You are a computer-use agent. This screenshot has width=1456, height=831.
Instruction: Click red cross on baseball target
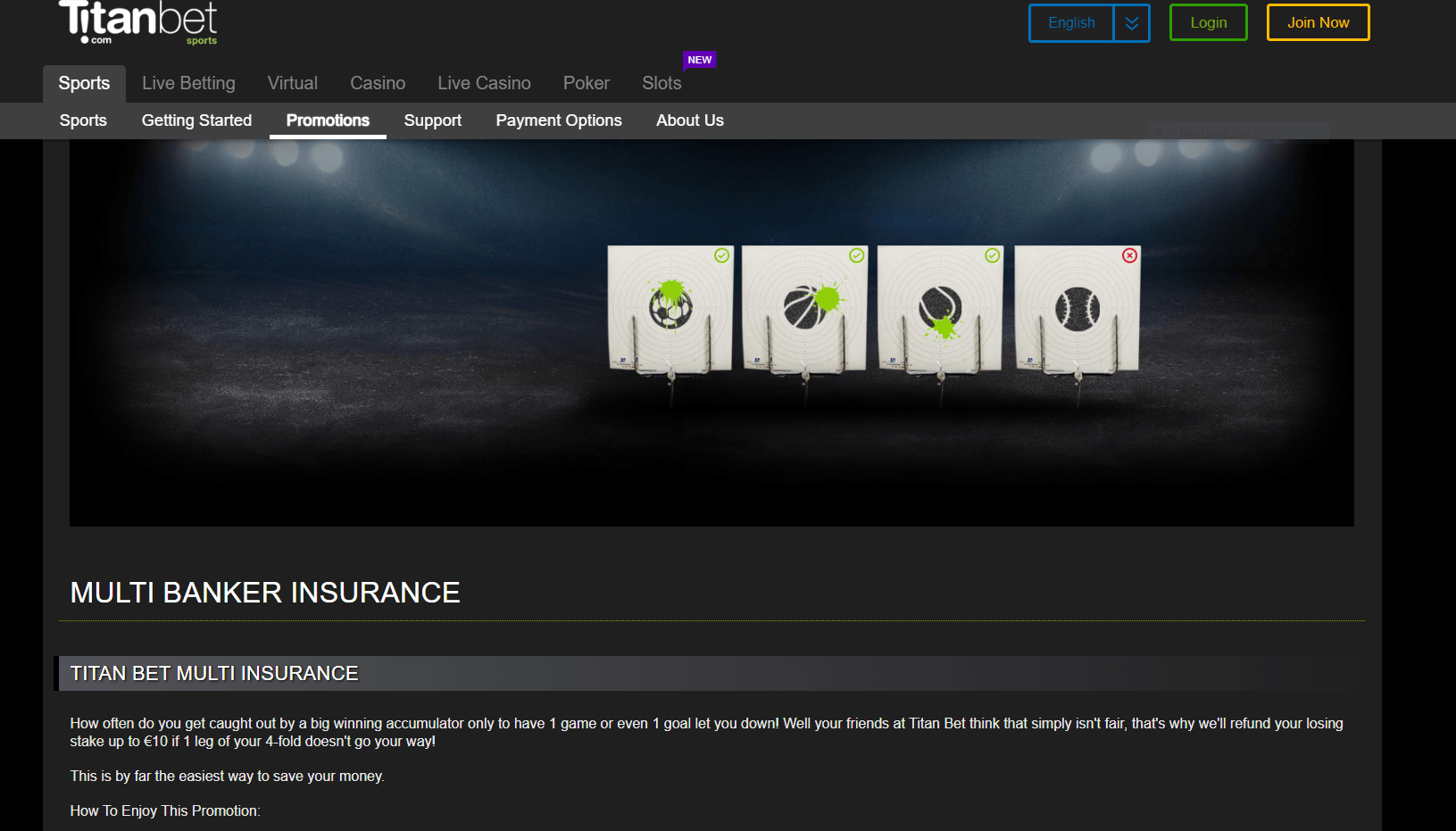(x=1129, y=256)
